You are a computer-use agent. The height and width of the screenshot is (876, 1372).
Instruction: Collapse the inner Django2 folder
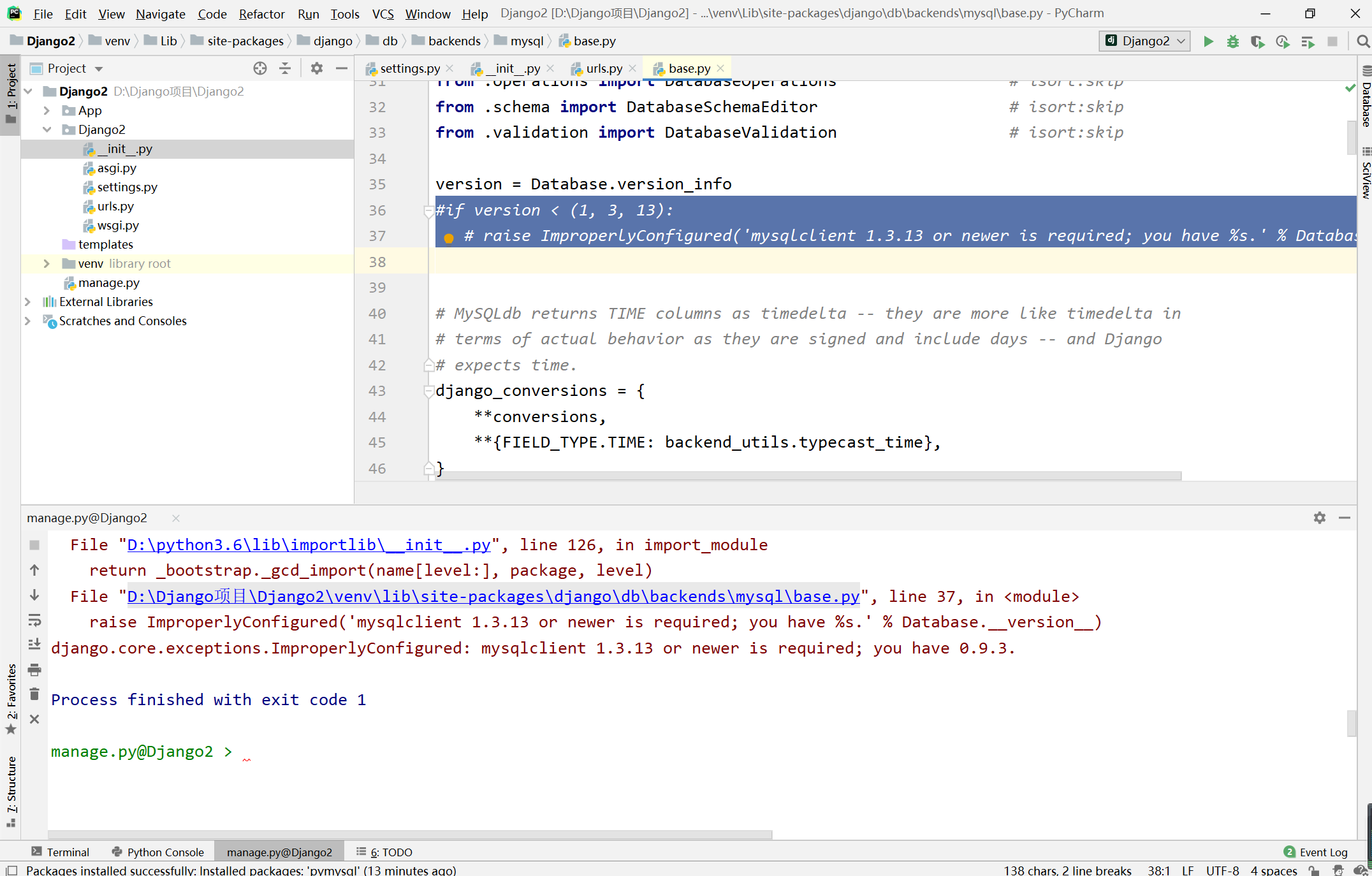(x=47, y=130)
